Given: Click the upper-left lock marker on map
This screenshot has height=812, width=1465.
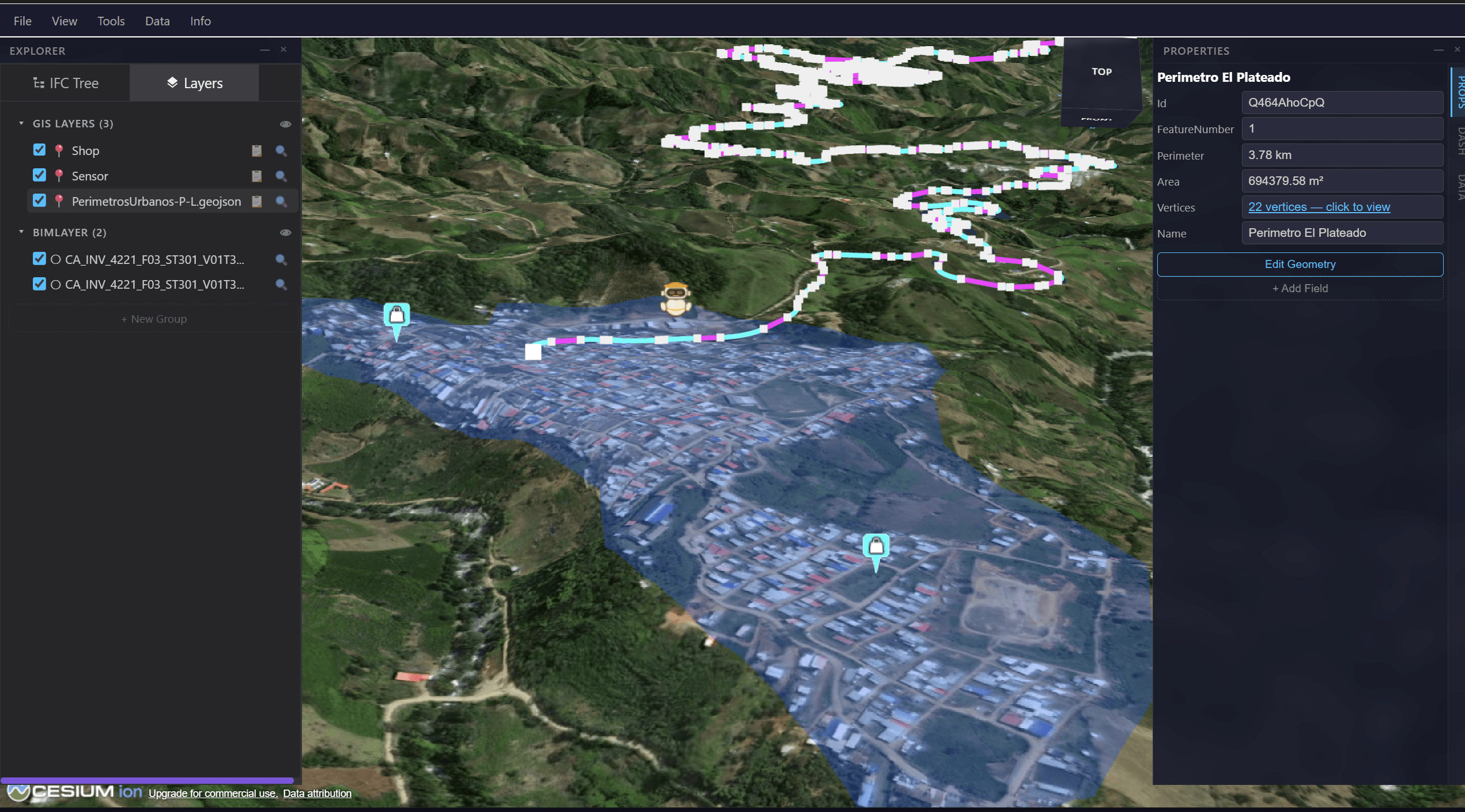Looking at the screenshot, I should pyautogui.click(x=397, y=322).
